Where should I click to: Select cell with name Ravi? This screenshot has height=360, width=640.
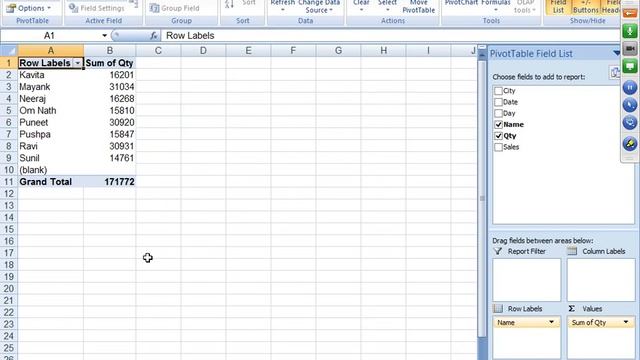tap(51, 146)
